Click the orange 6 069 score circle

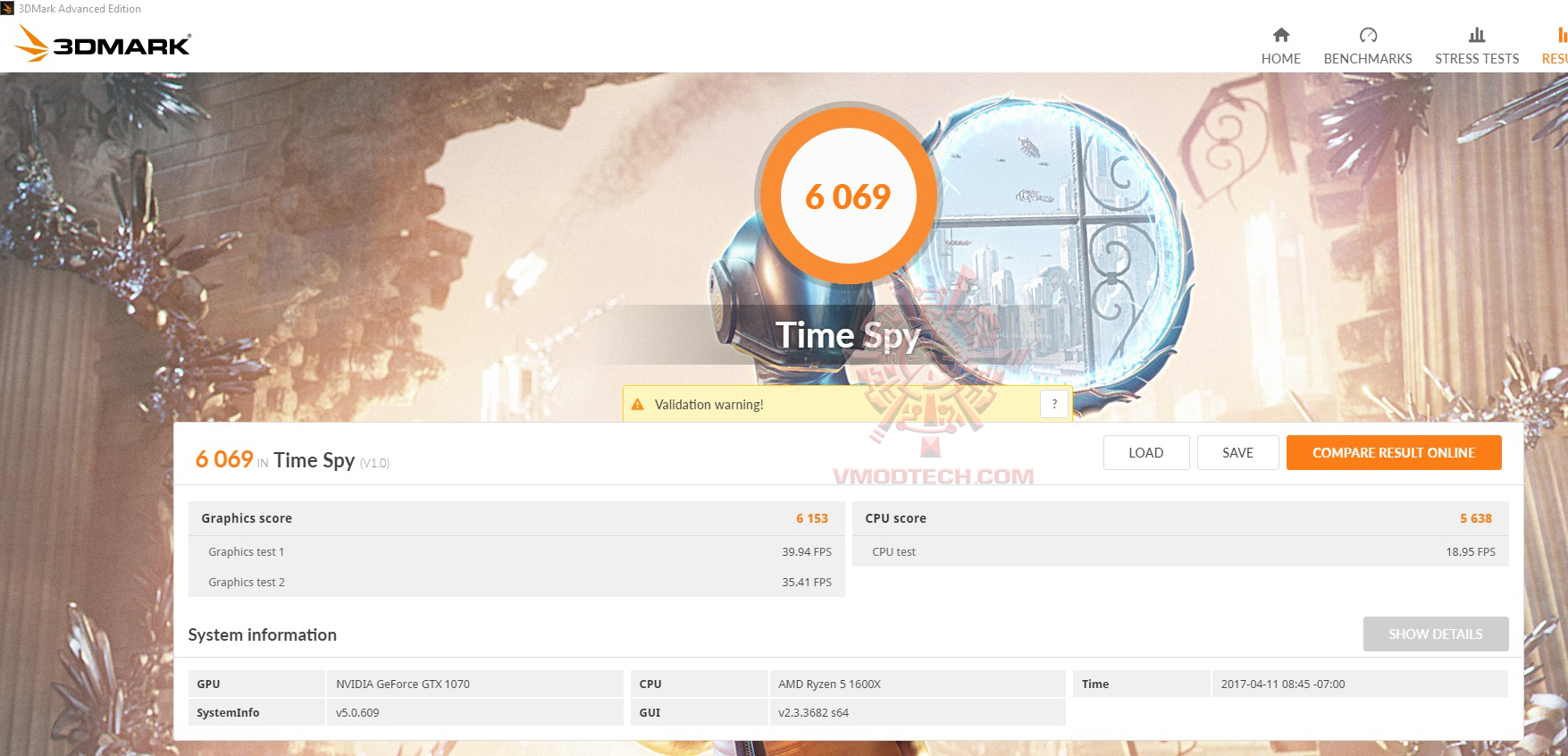pyautogui.click(x=848, y=196)
